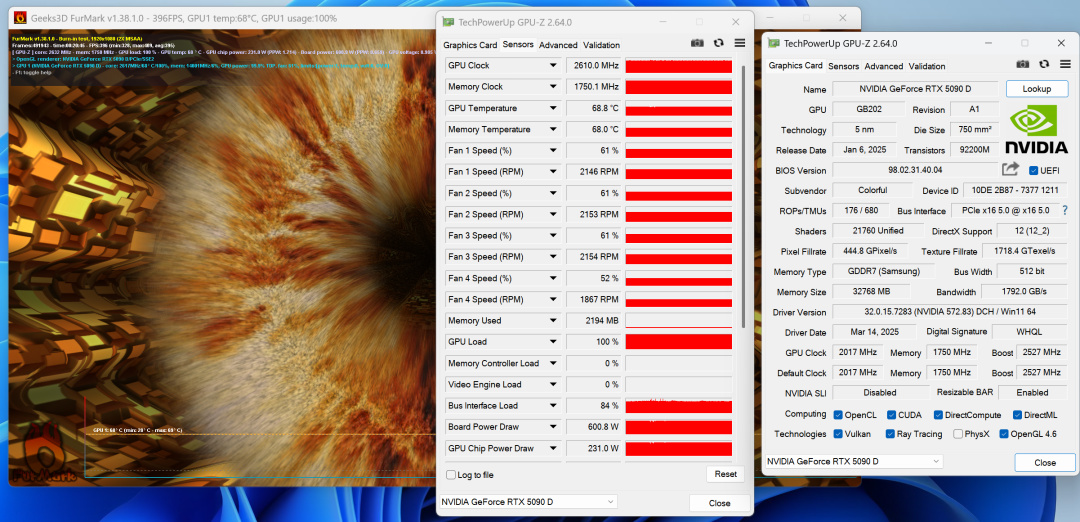This screenshot has height=522, width=1080.
Task: Open Advanced tab in left GPU-Z window
Action: point(558,45)
